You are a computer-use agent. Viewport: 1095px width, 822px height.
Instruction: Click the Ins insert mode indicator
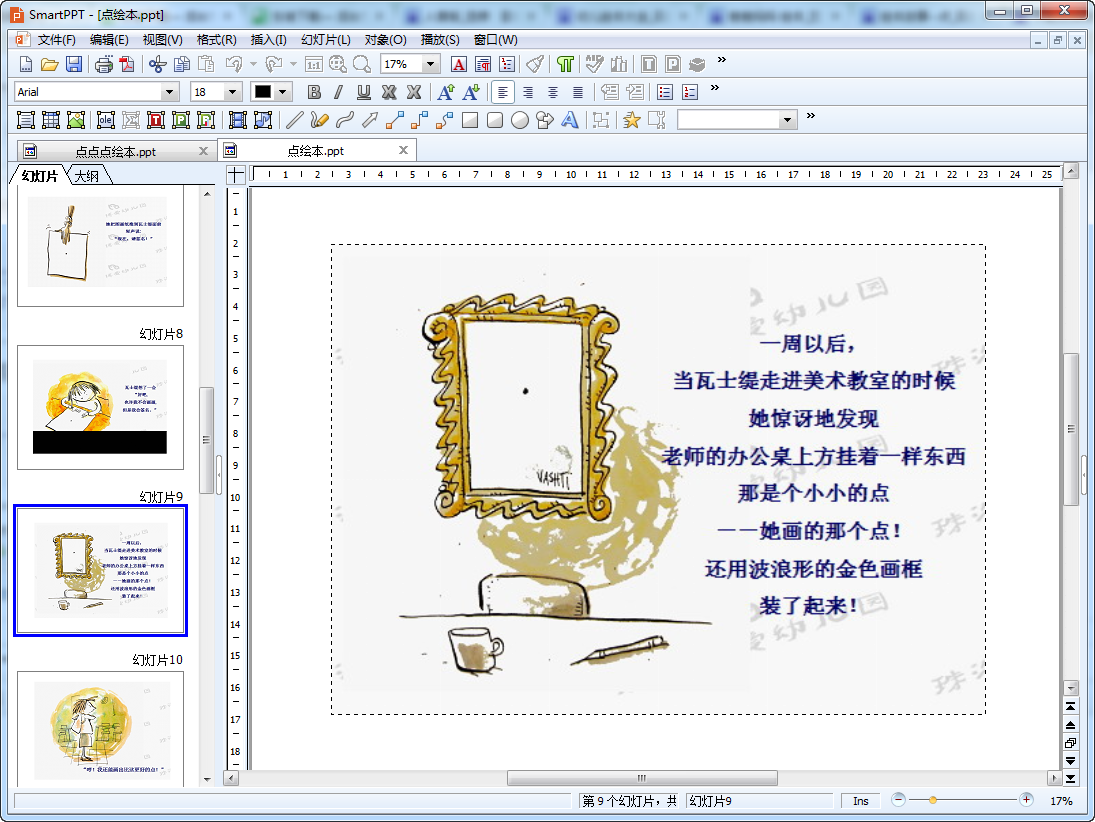[860, 801]
